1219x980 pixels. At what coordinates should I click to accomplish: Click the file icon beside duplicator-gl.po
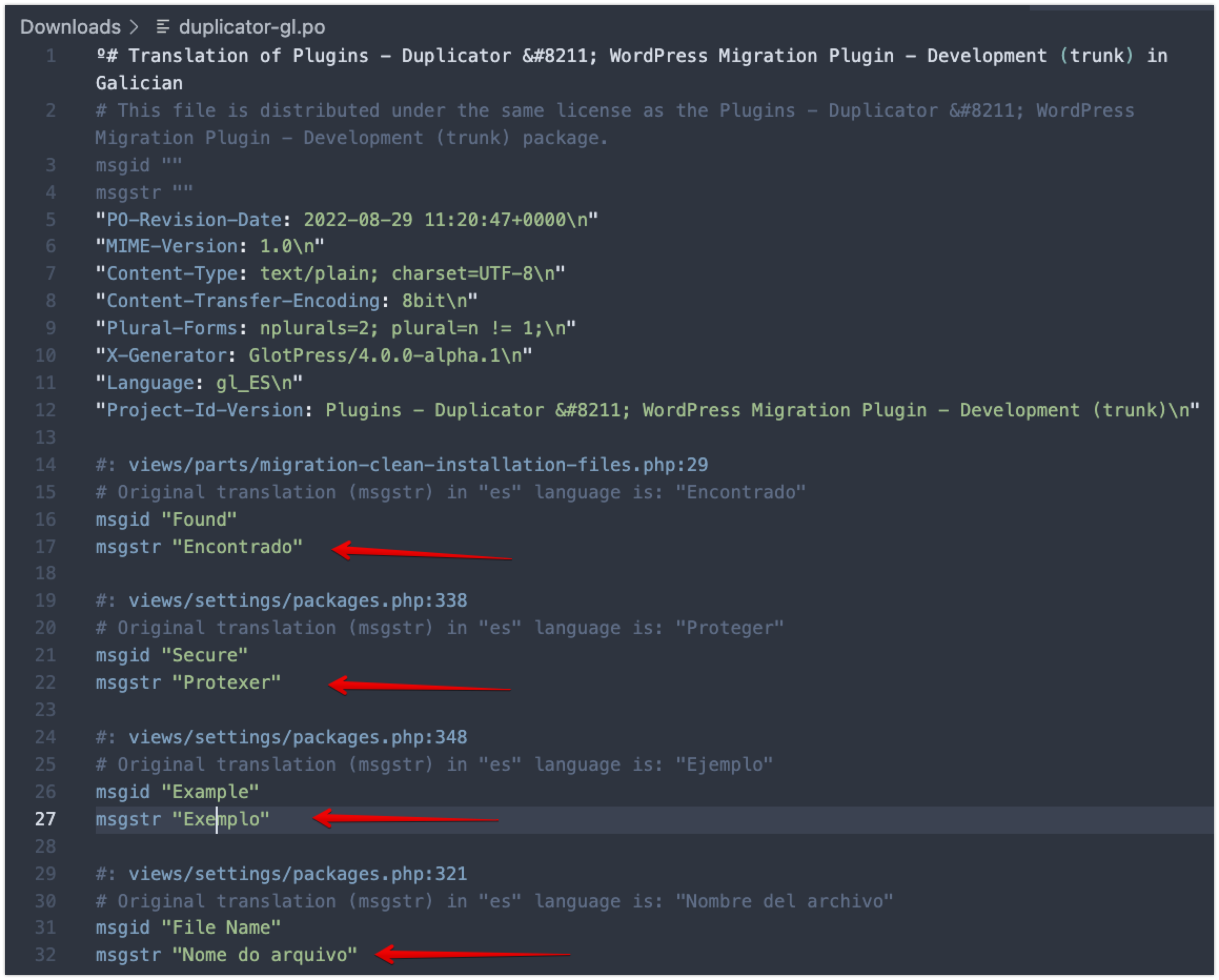click(x=163, y=27)
